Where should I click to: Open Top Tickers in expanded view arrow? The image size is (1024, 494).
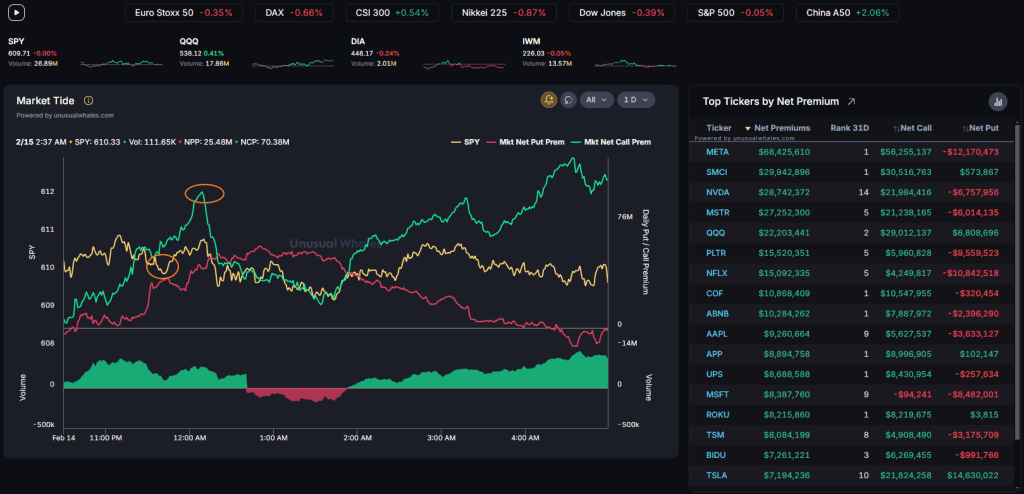click(x=851, y=101)
